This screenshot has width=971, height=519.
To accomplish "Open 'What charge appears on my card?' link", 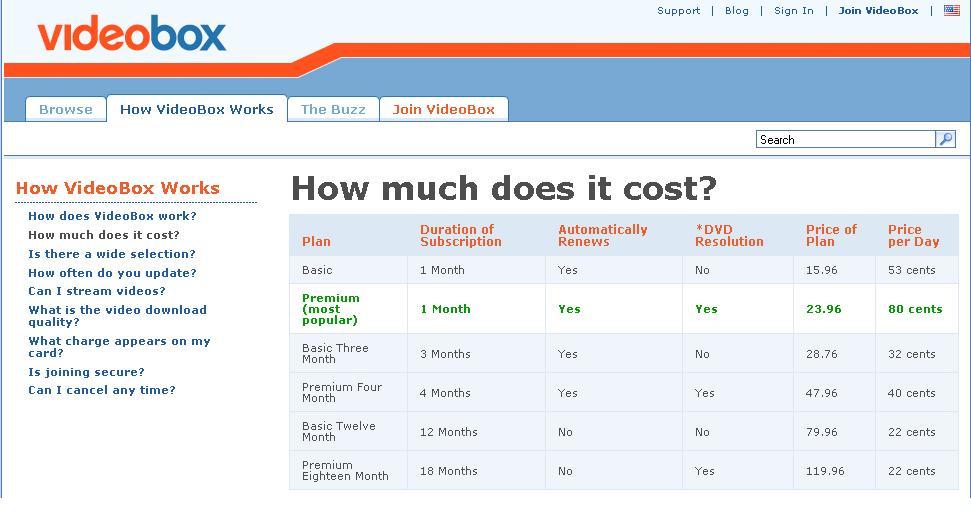I will pos(119,347).
